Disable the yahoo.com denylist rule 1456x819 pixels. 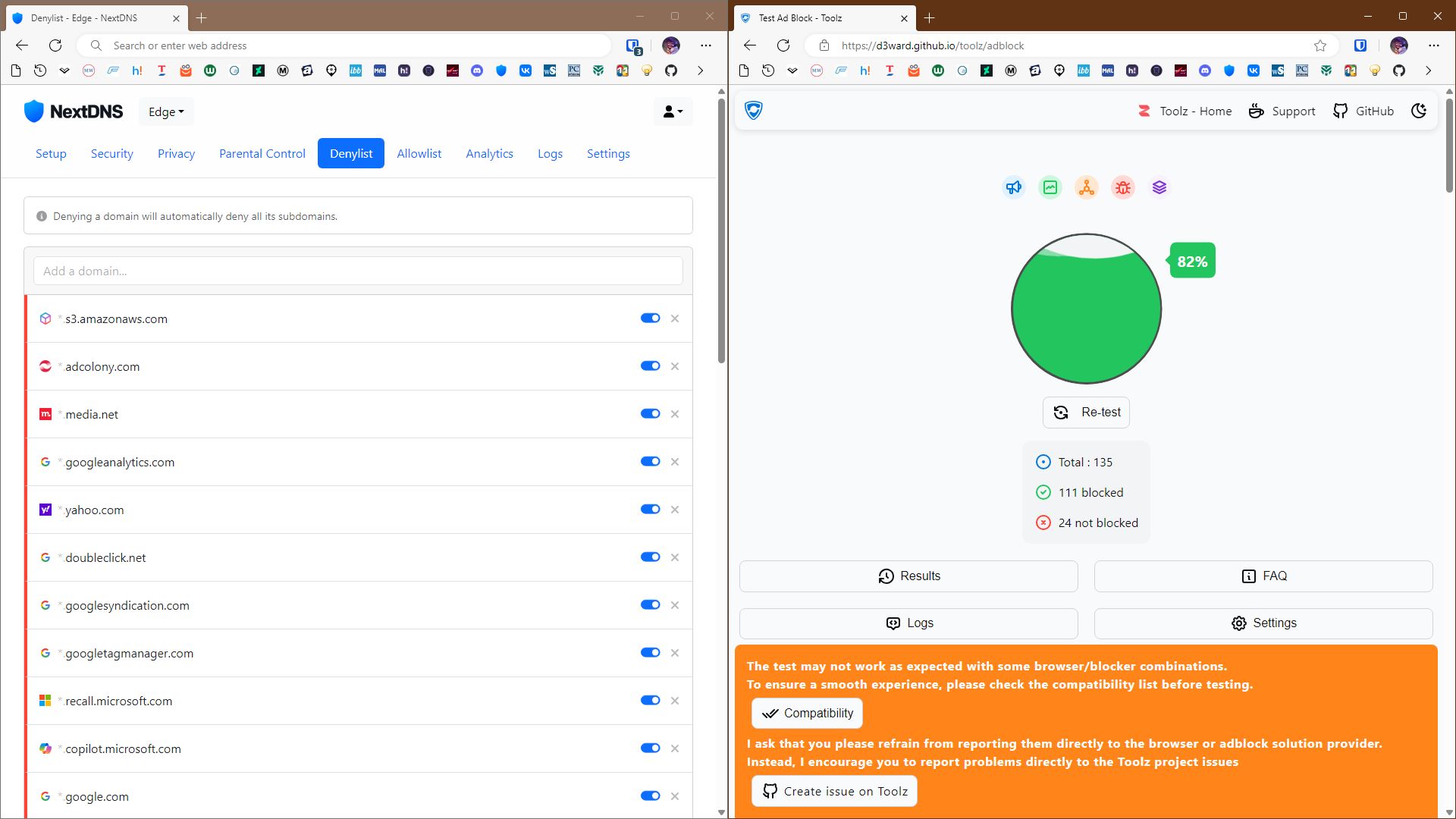pos(651,510)
